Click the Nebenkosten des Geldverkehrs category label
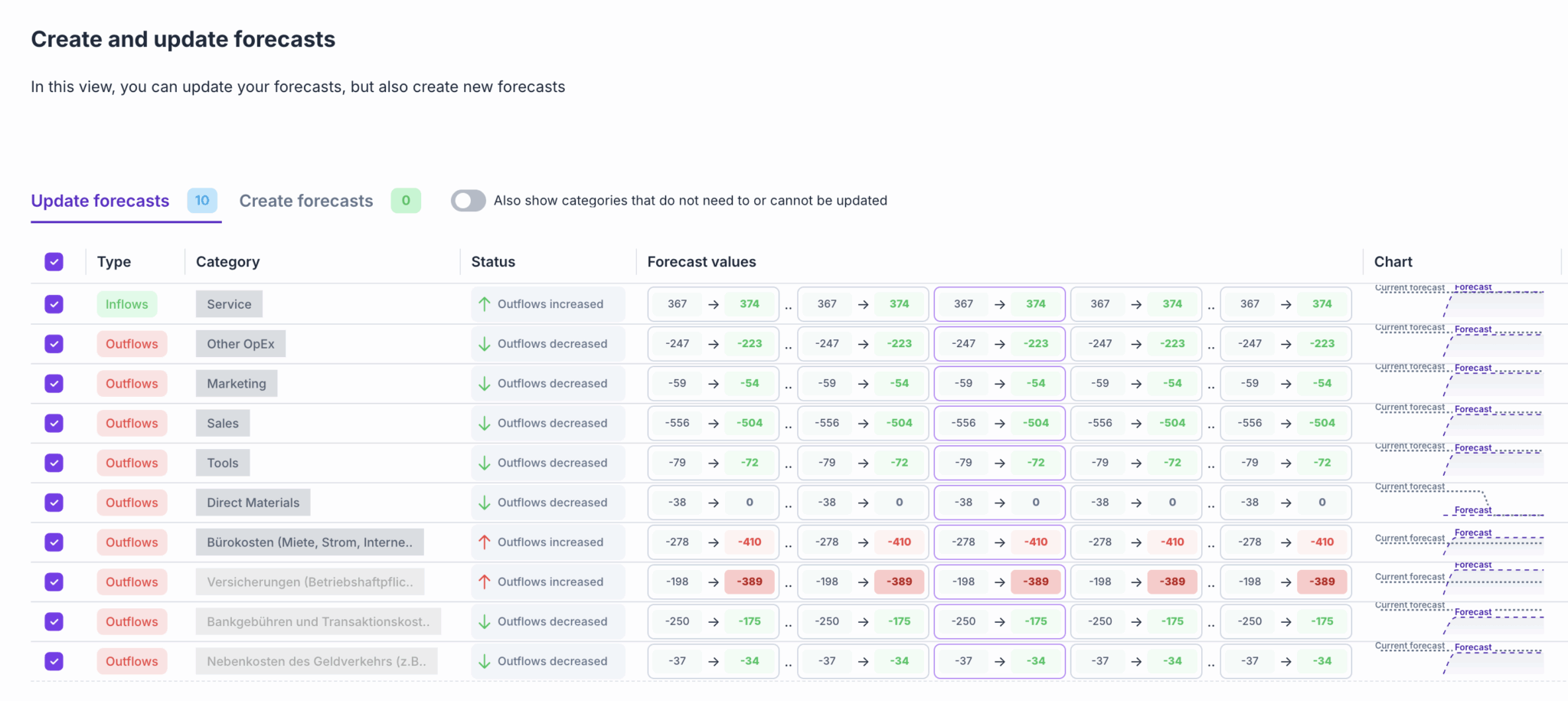Viewport: 1568px width, 701px height. tap(316, 662)
